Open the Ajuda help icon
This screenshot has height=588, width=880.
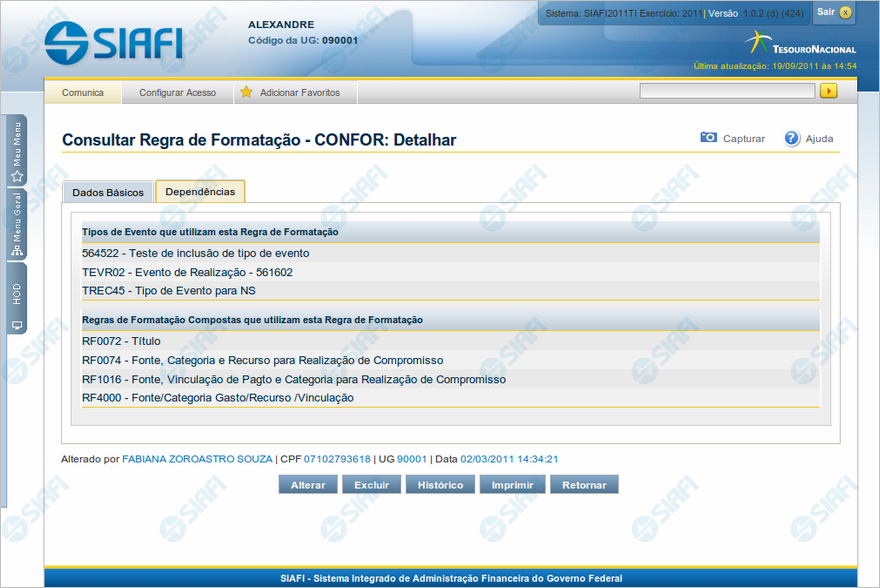(x=792, y=138)
